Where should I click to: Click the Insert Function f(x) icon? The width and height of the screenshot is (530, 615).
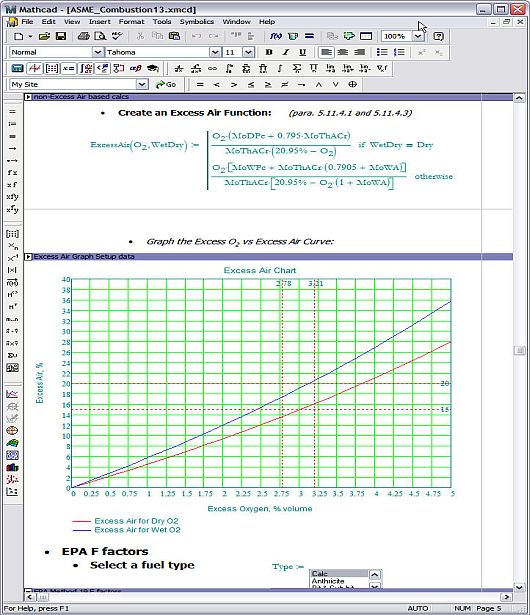point(275,36)
